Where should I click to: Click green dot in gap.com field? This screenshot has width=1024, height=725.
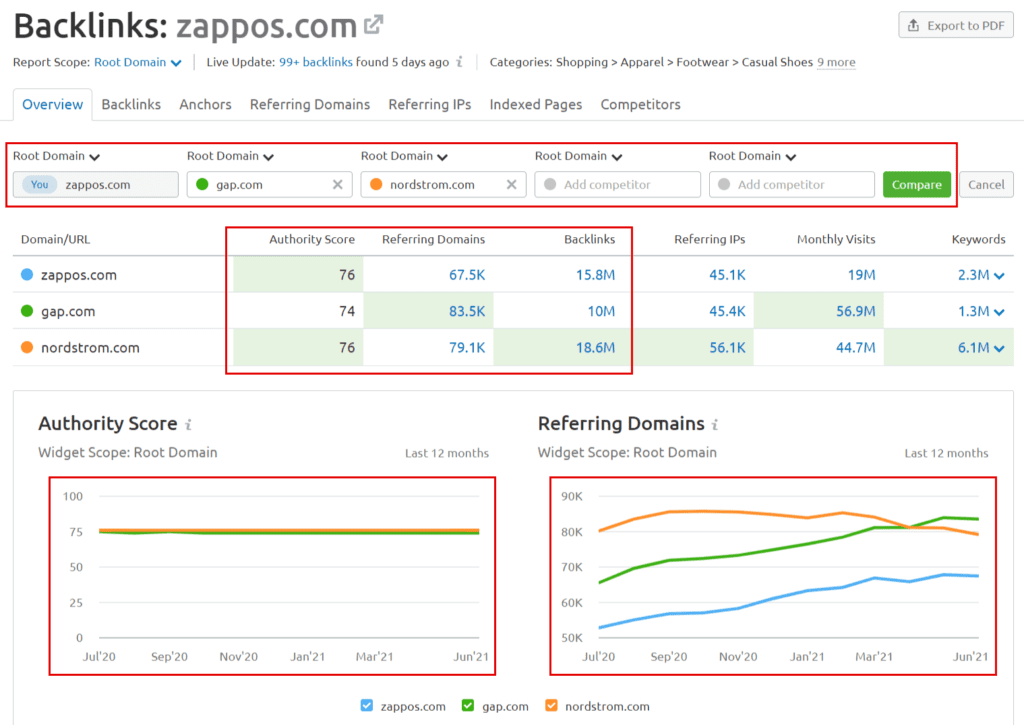[x=202, y=184]
